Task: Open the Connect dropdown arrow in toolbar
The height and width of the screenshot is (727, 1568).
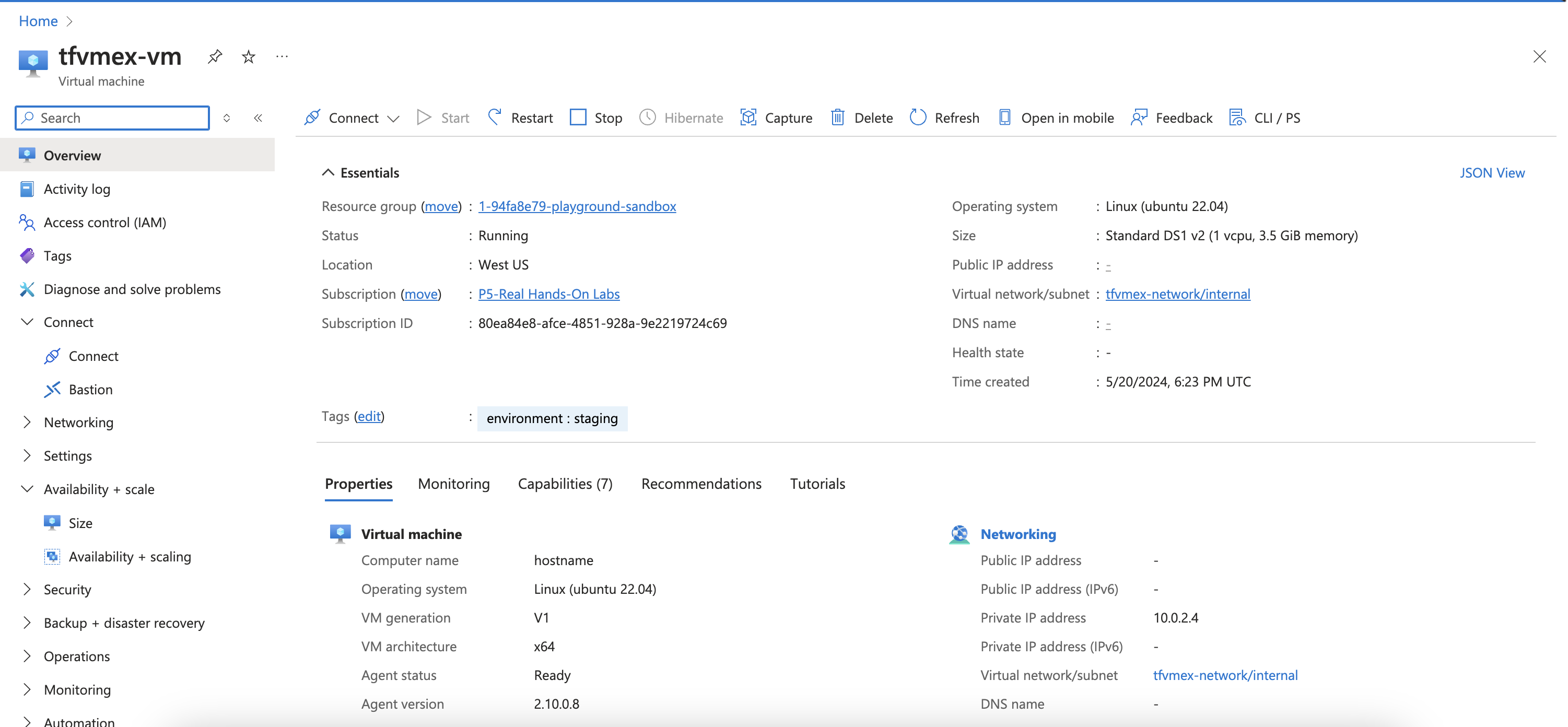Action: pyautogui.click(x=393, y=118)
